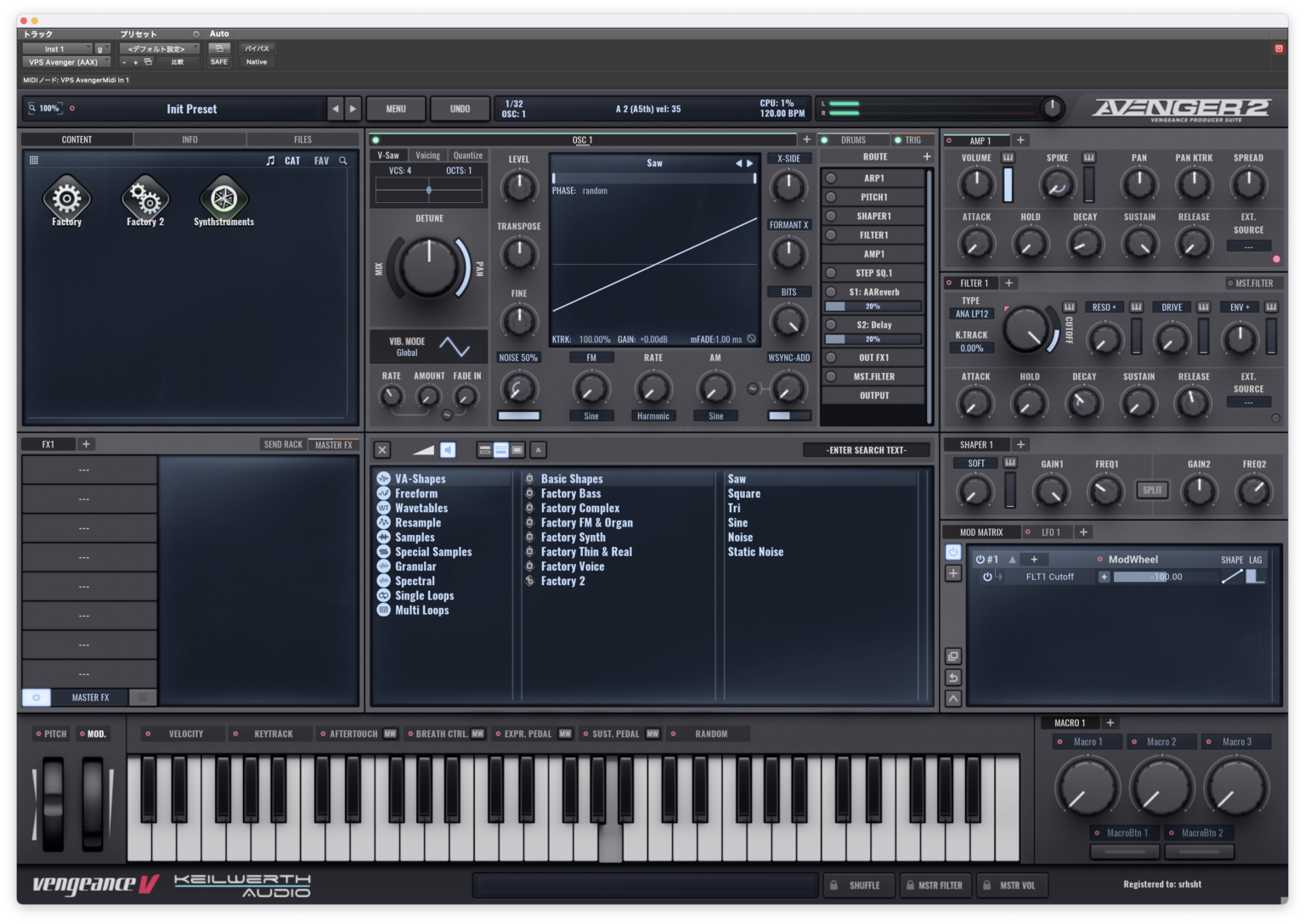The height and width of the screenshot is (924, 1305).
Task: Enable the SPLIT button in Shaper 1
Action: coord(1152,490)
